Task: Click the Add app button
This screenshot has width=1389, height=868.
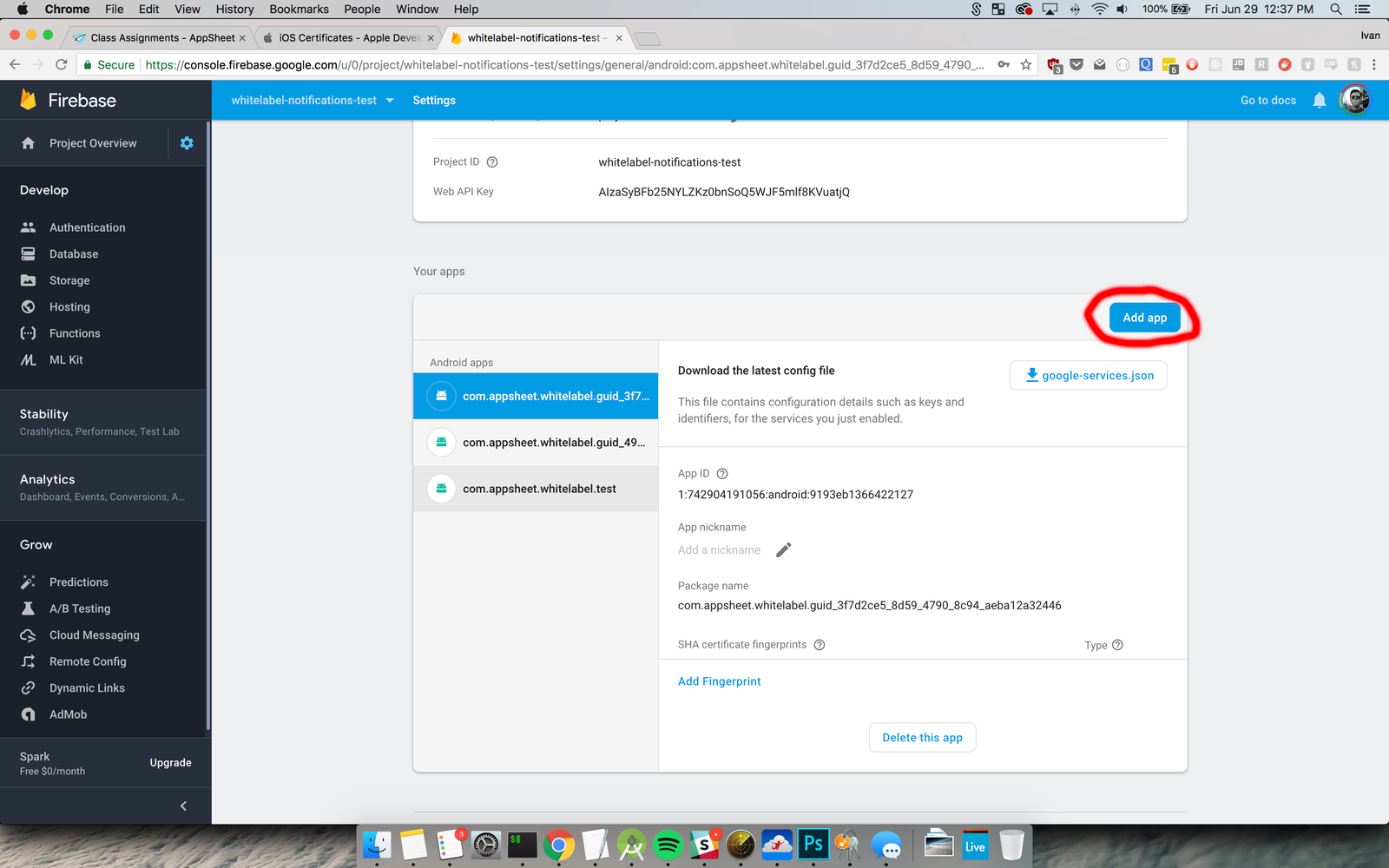Action: [1144, 318]
